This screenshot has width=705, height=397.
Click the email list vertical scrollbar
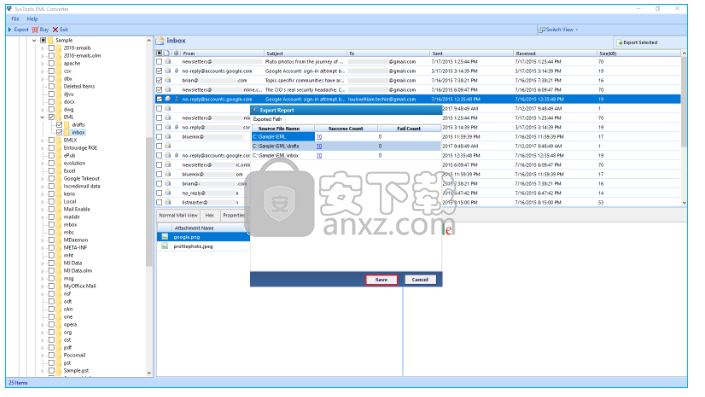pyautogui.click(x=685, y=103)
